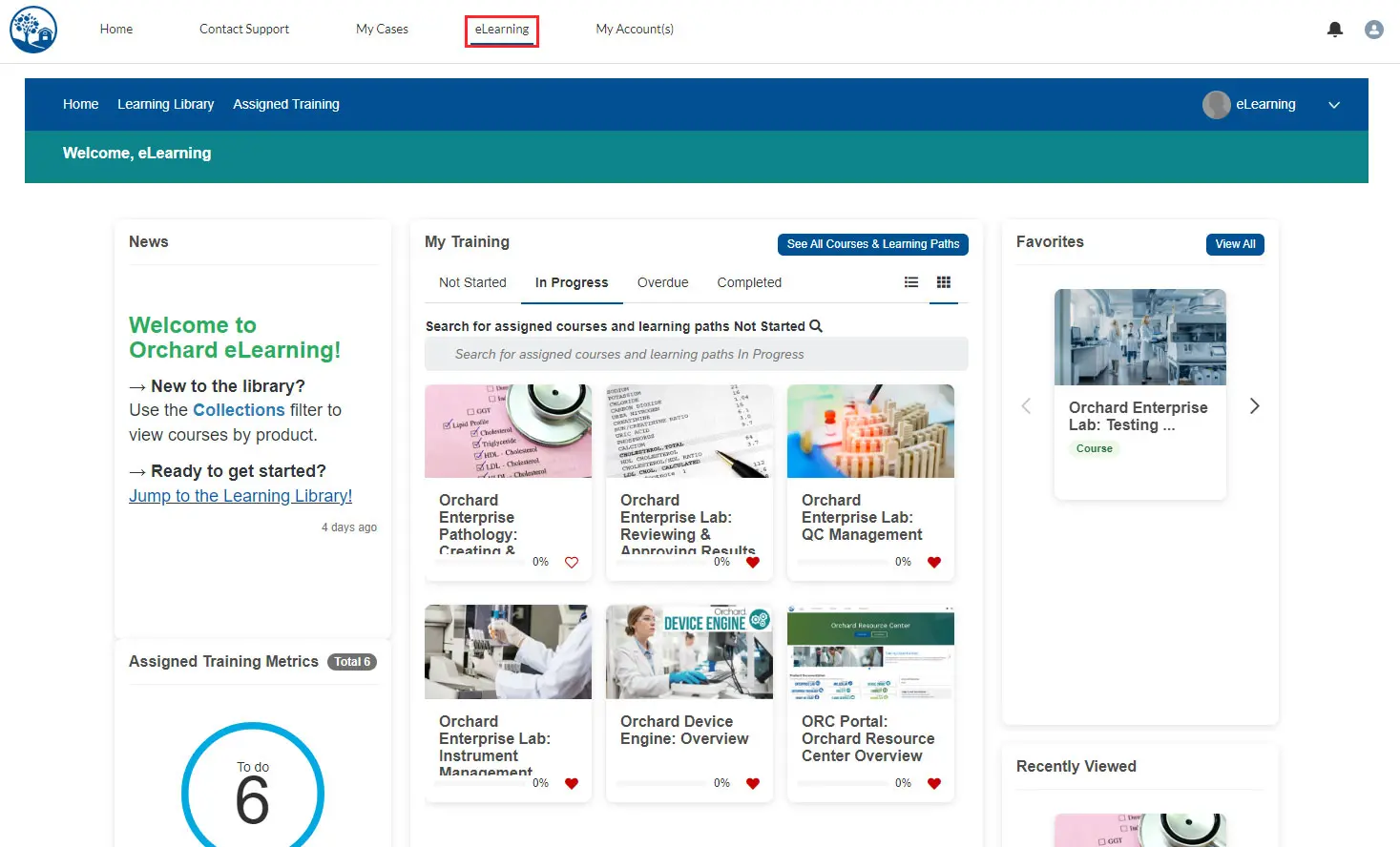Screen dimensions: 1400x847
Task: Switch to the Overdue tab
Action: click(663, 283)
